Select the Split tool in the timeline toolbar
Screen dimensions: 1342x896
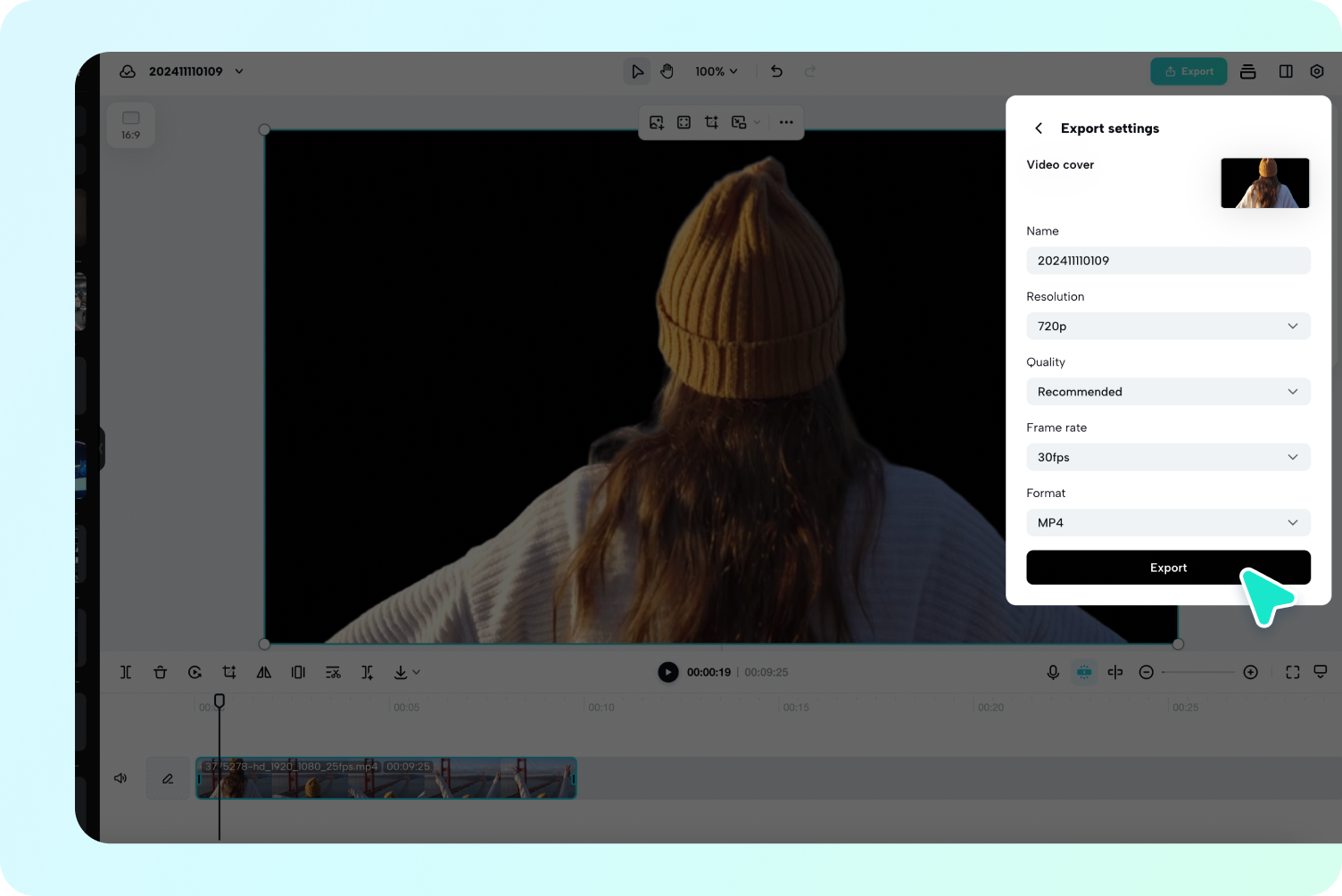(126, 672)
